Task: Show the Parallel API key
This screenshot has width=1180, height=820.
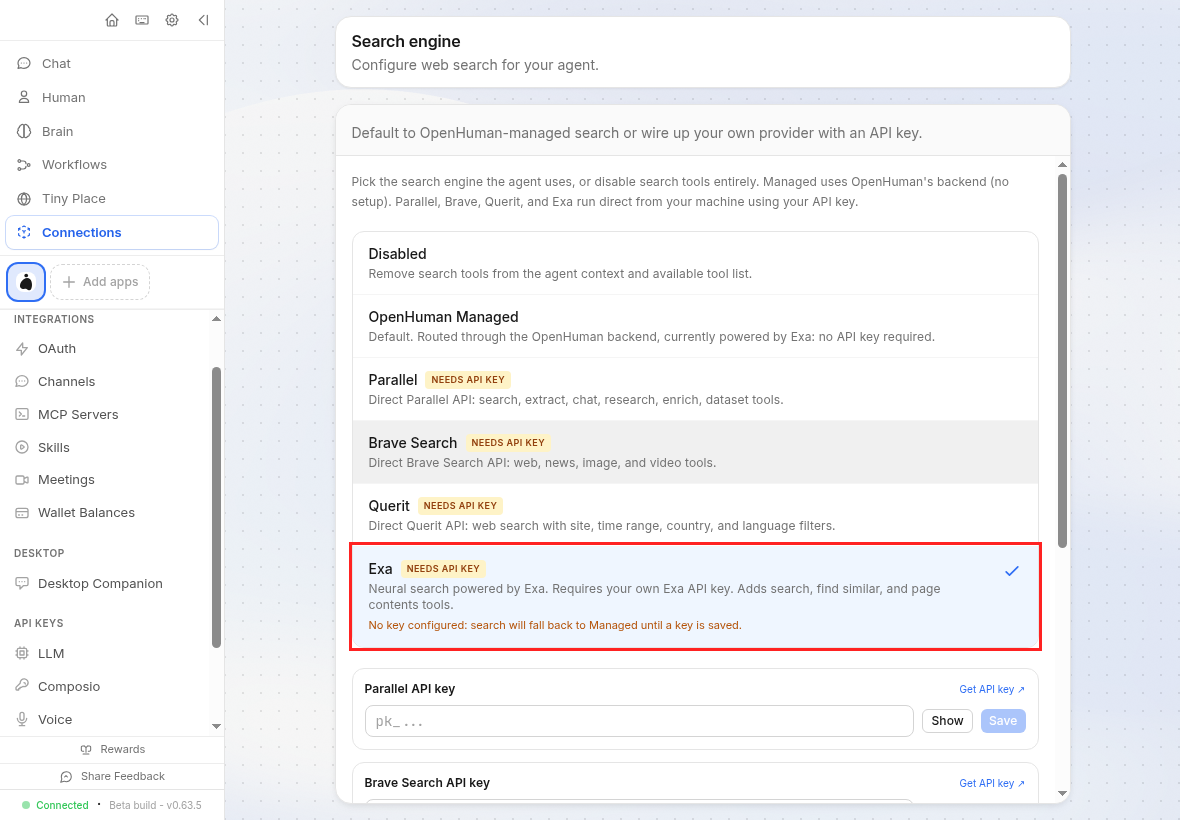Action: click(x=947, y=721)
